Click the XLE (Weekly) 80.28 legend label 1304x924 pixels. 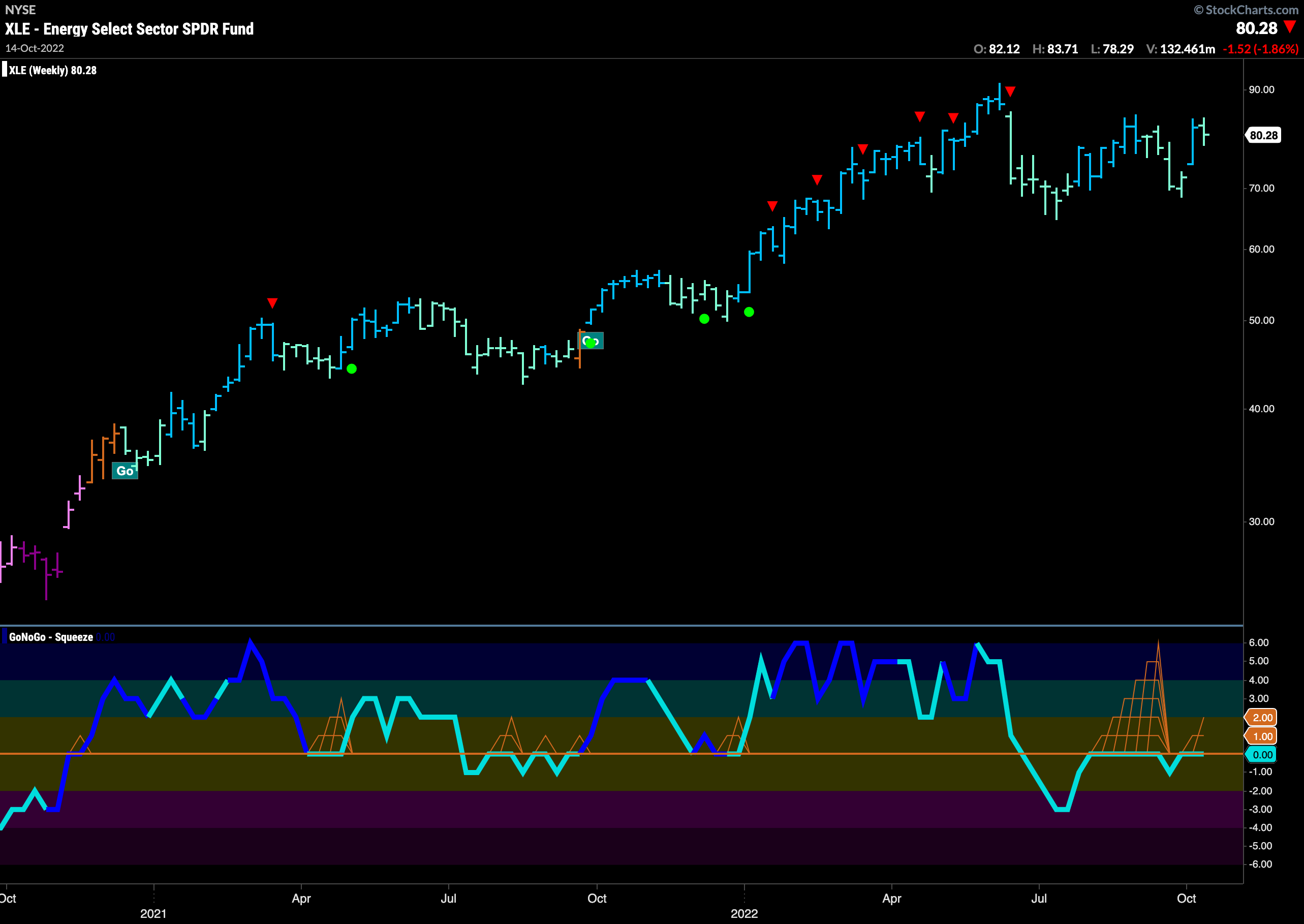52,71
